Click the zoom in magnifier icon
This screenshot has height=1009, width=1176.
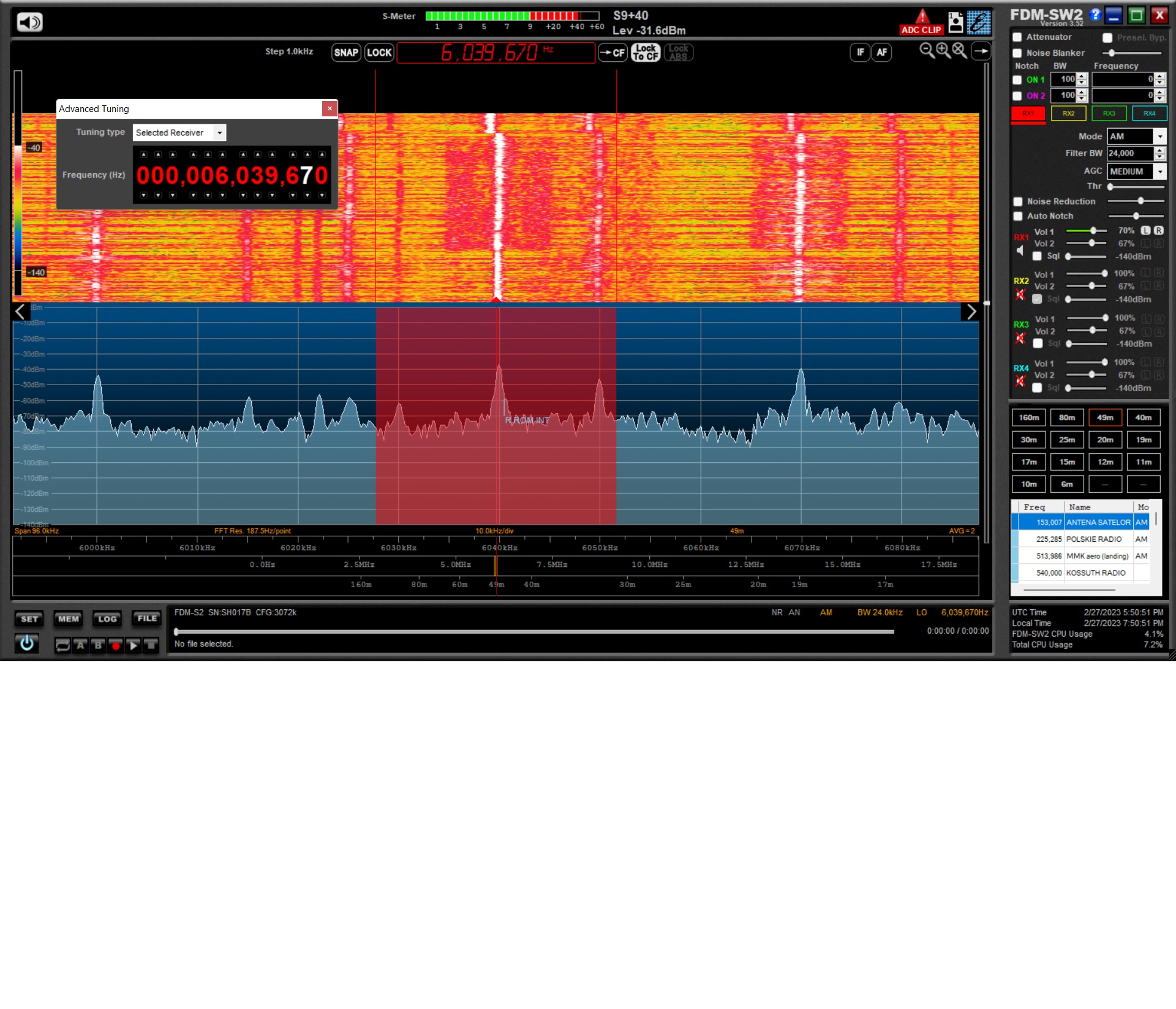tap(943, 51)
